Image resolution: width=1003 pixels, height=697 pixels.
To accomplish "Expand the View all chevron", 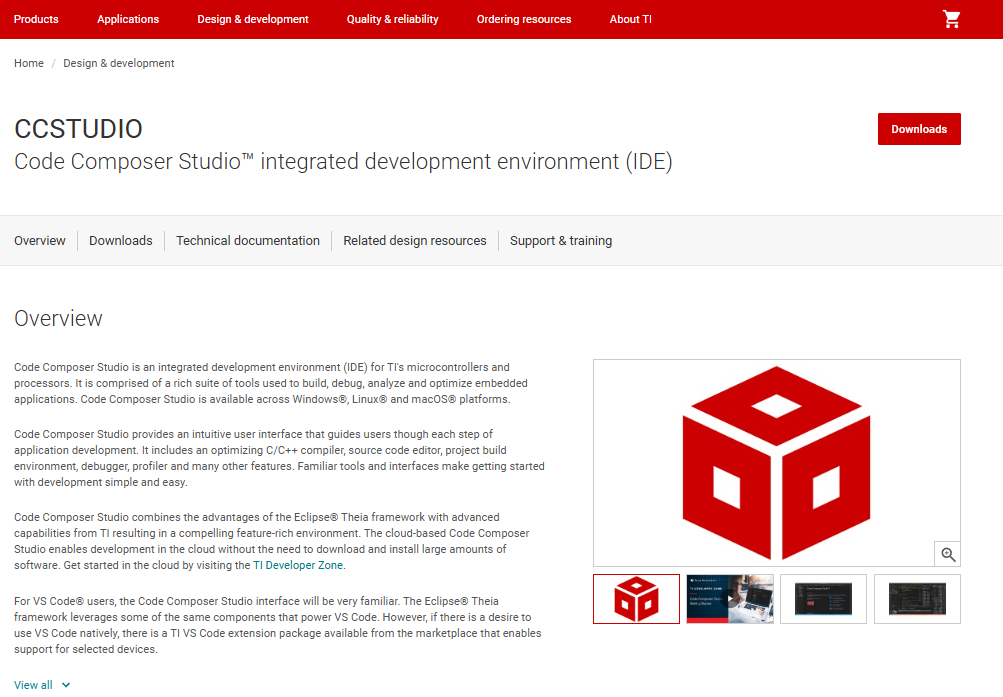I will (x=66, y=685).
